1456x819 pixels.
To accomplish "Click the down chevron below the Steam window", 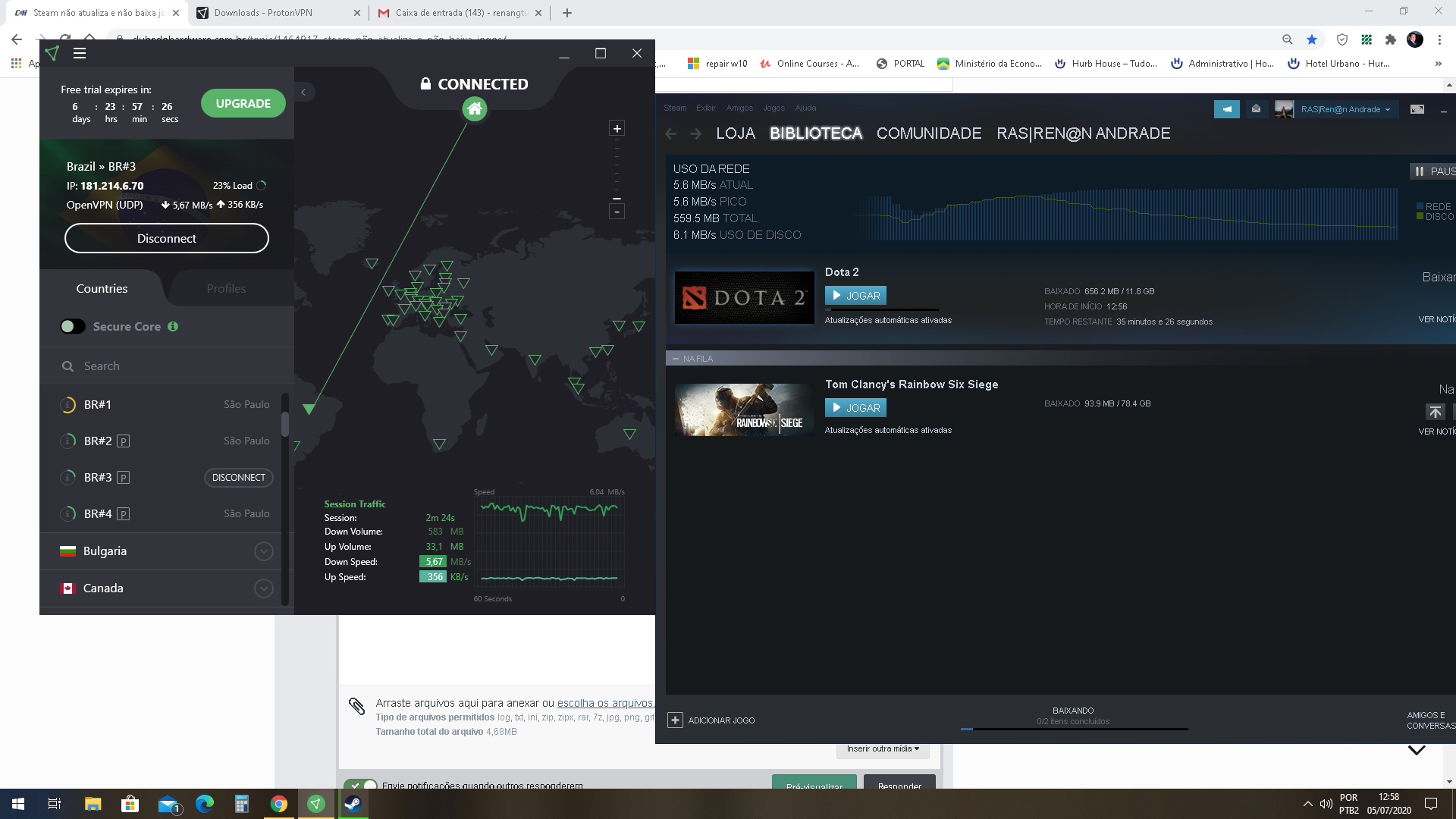I will pos(1416,750).
